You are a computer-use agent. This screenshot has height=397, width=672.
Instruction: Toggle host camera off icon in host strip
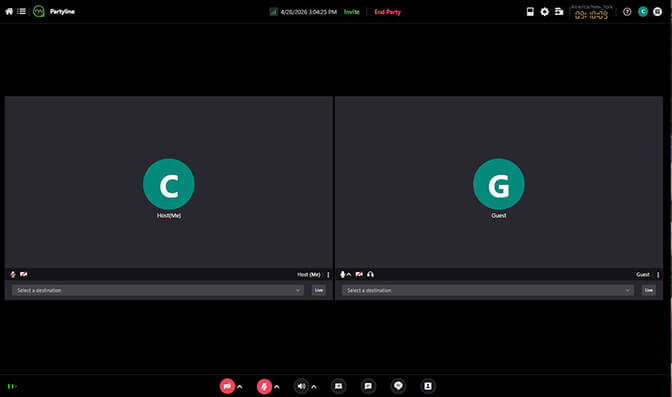coord(24,274)
